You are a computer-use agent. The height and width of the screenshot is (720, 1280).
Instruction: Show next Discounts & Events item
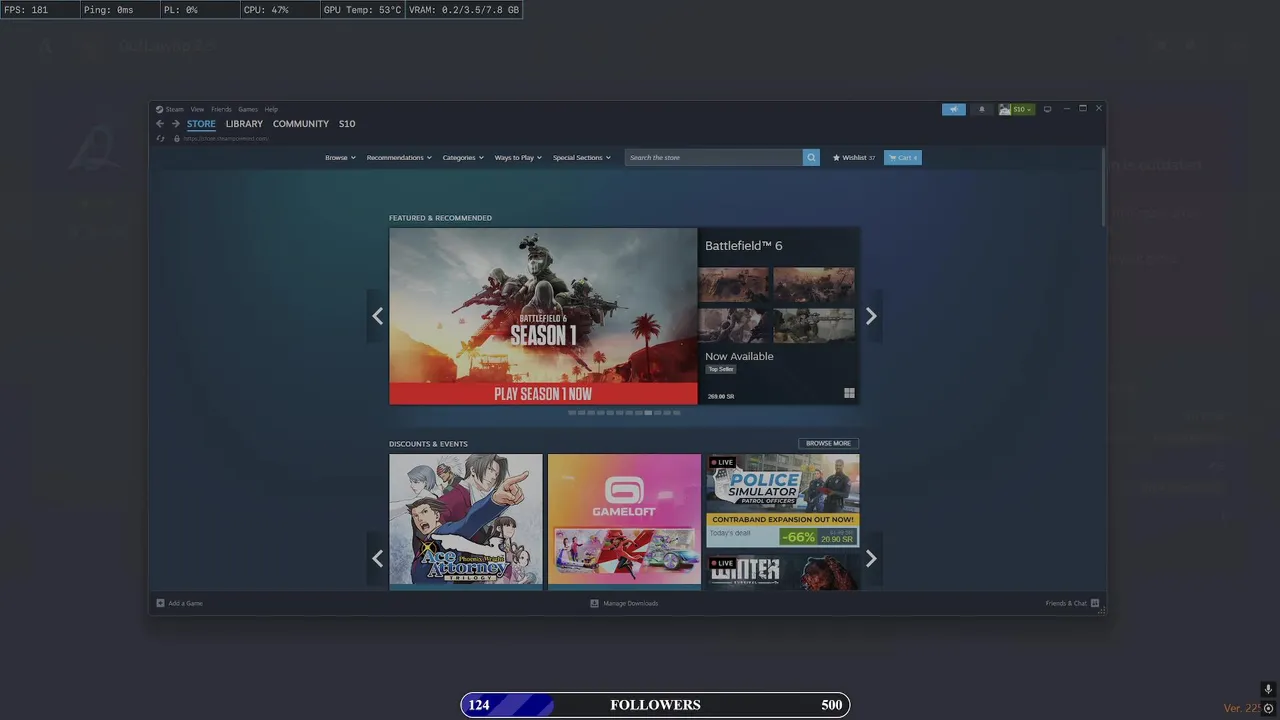pos(871,558)
